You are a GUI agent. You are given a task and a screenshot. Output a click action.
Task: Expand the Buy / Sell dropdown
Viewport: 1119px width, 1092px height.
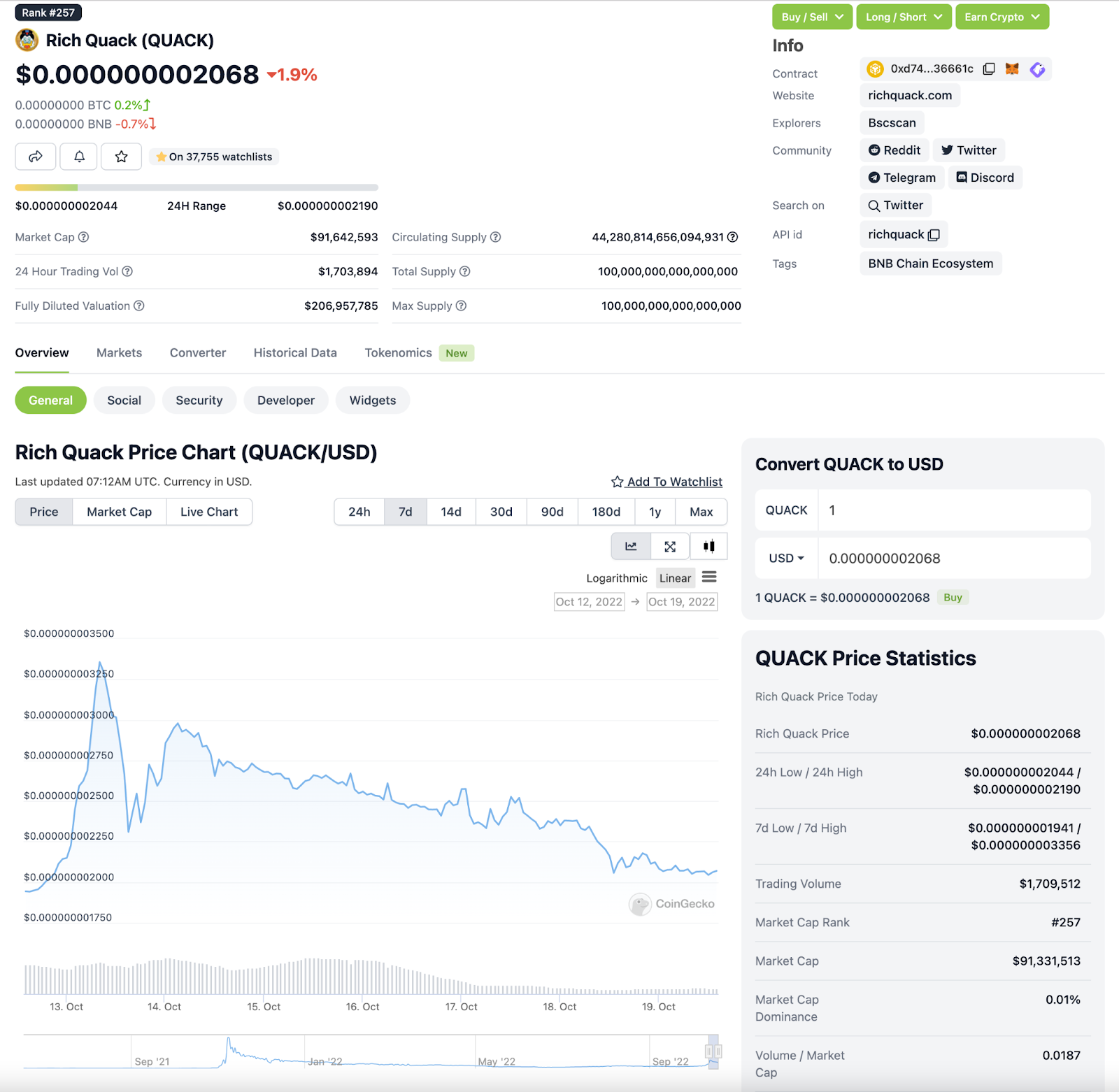tap(813, 17)
